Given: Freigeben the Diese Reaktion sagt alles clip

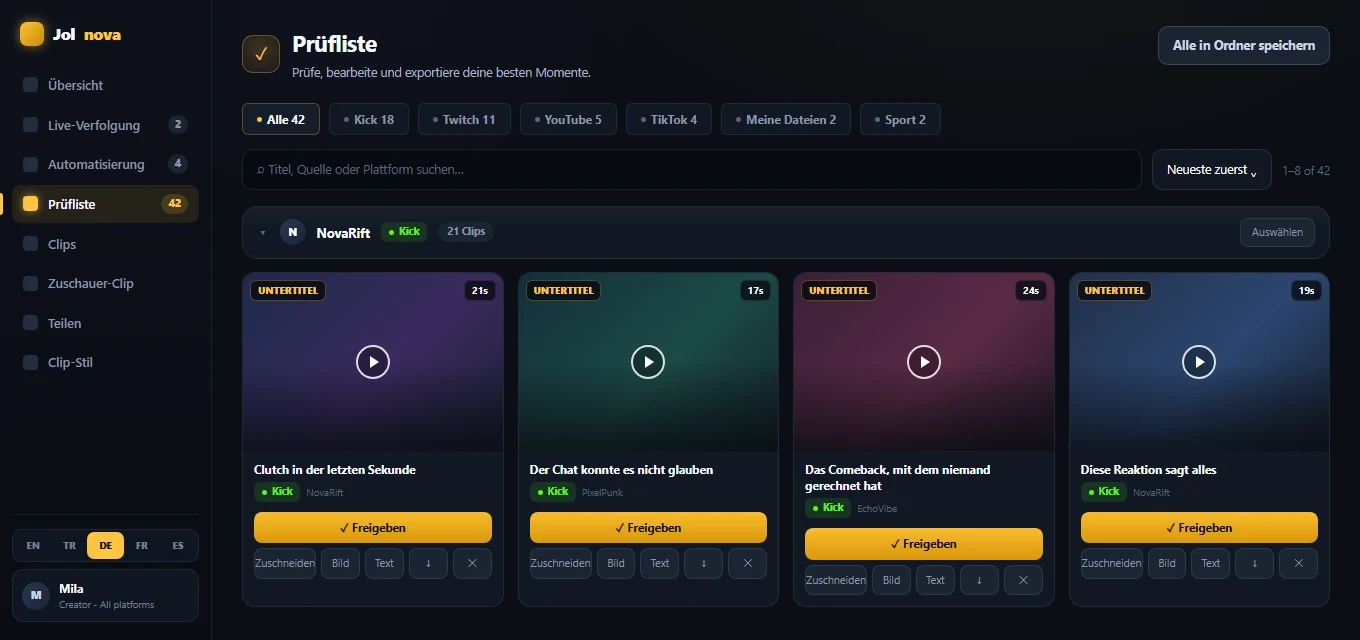Looking at the screenshot, I should point(1199,527).
